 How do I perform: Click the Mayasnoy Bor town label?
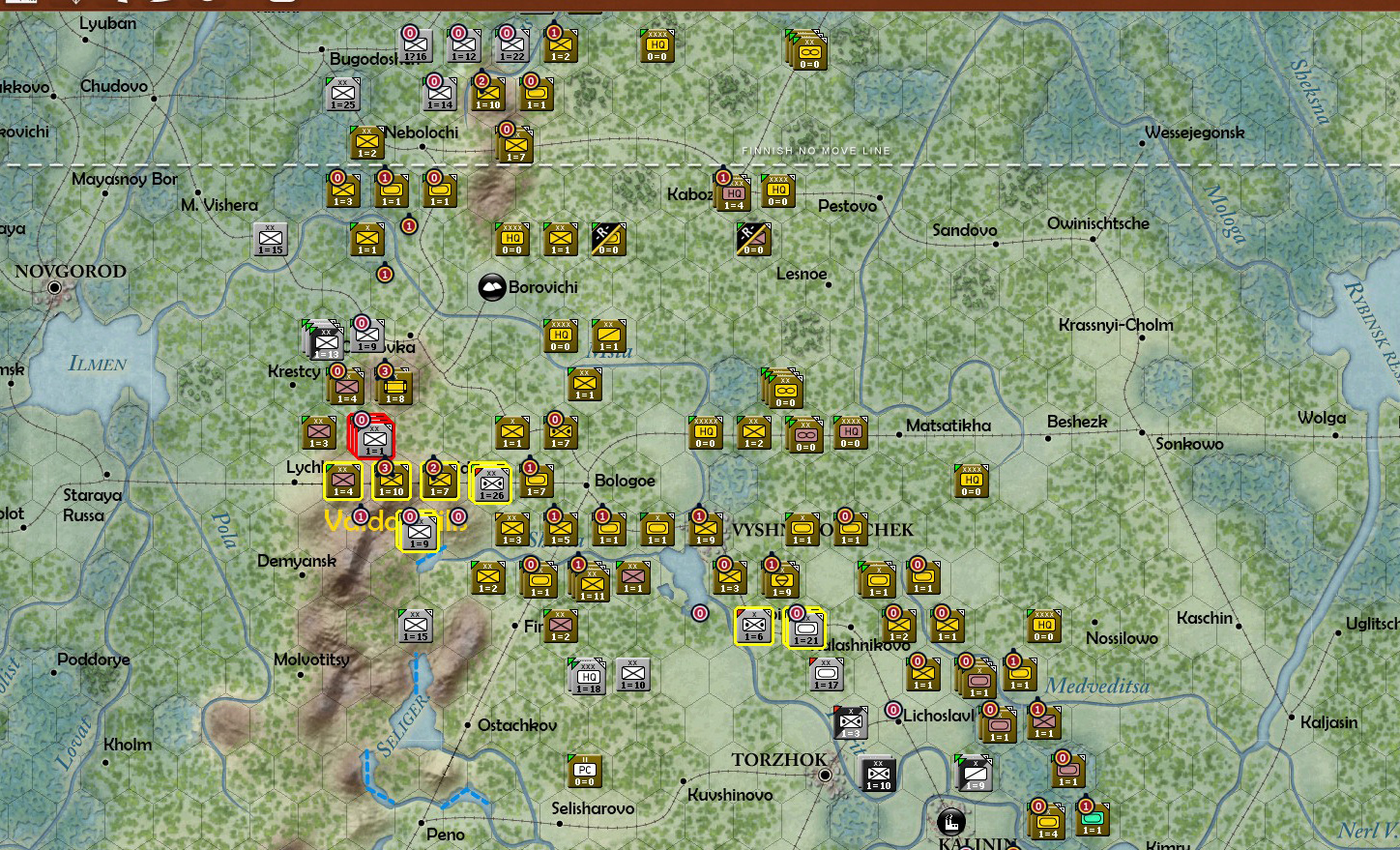[125, 180]
